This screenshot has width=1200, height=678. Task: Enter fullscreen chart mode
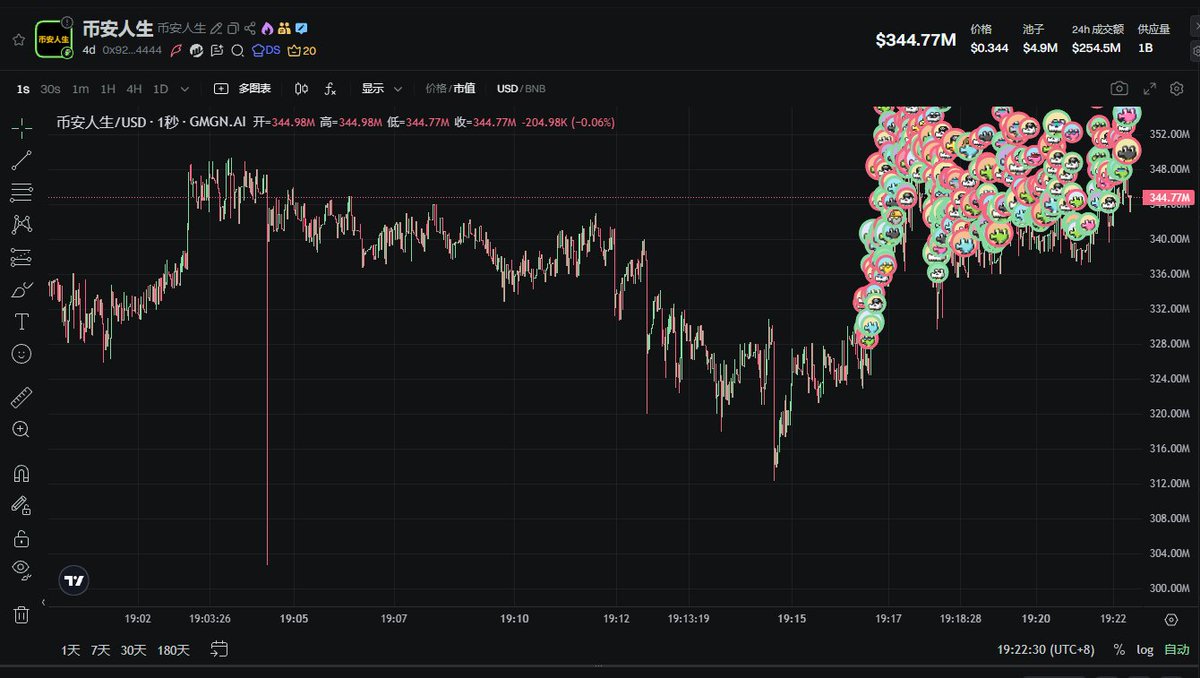click(1150, 89)
